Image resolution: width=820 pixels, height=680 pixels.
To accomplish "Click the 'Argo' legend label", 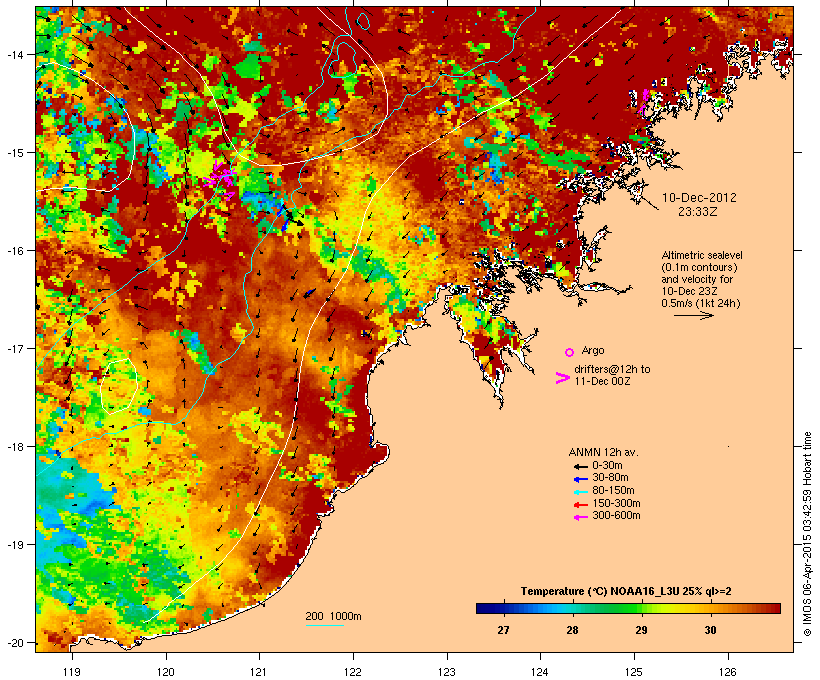I will tap(593, 350).
